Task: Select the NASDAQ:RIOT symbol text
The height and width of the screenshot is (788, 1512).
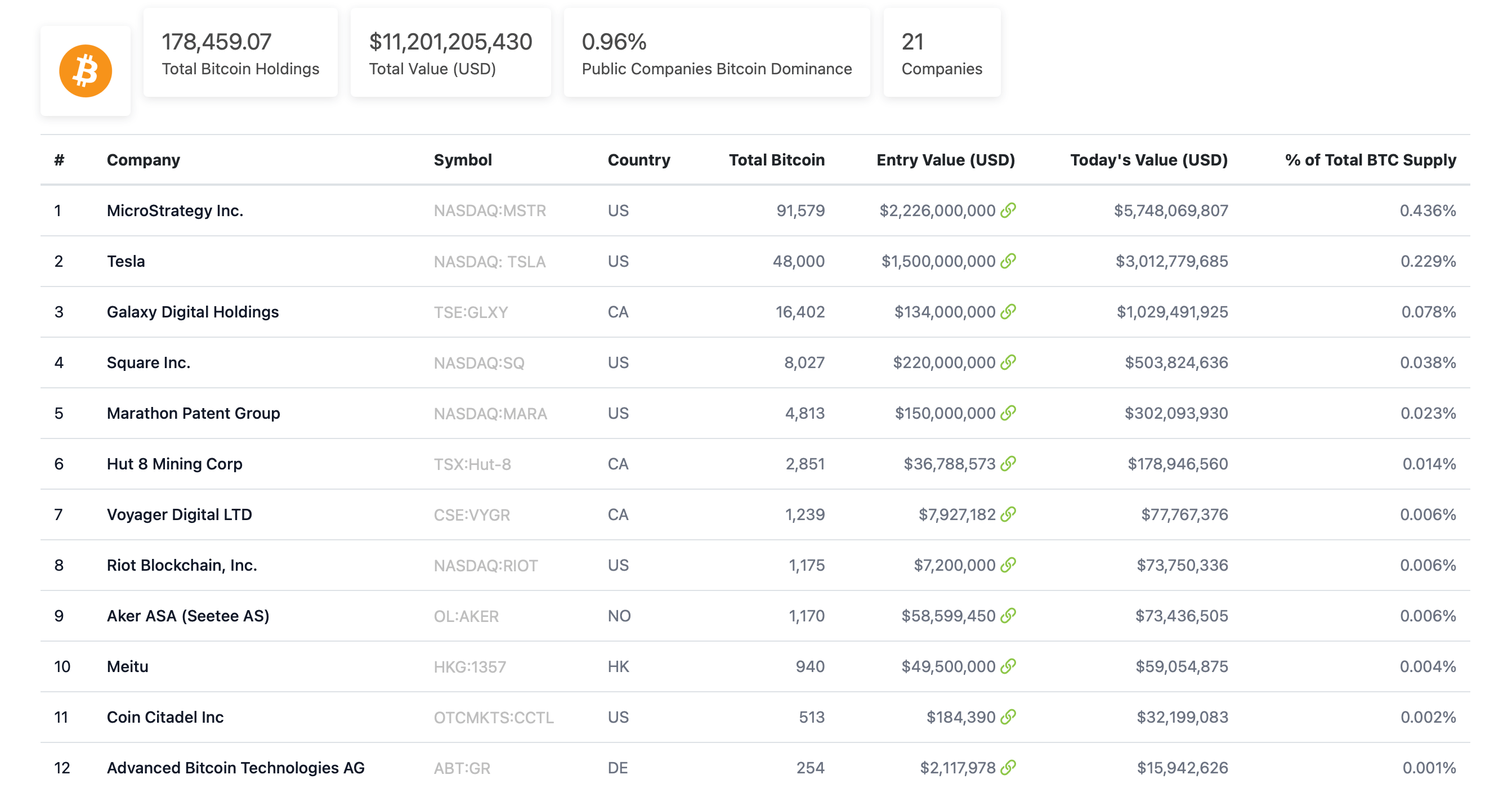Action: coord(485,565)
